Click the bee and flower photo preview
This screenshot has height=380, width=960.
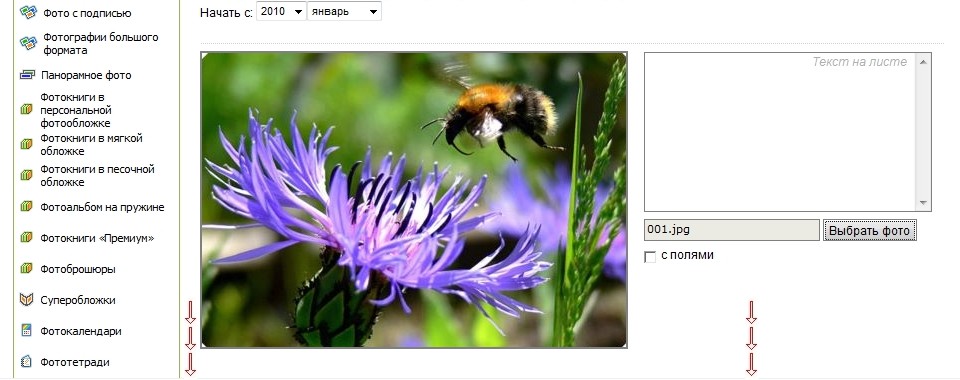(414, 200)
